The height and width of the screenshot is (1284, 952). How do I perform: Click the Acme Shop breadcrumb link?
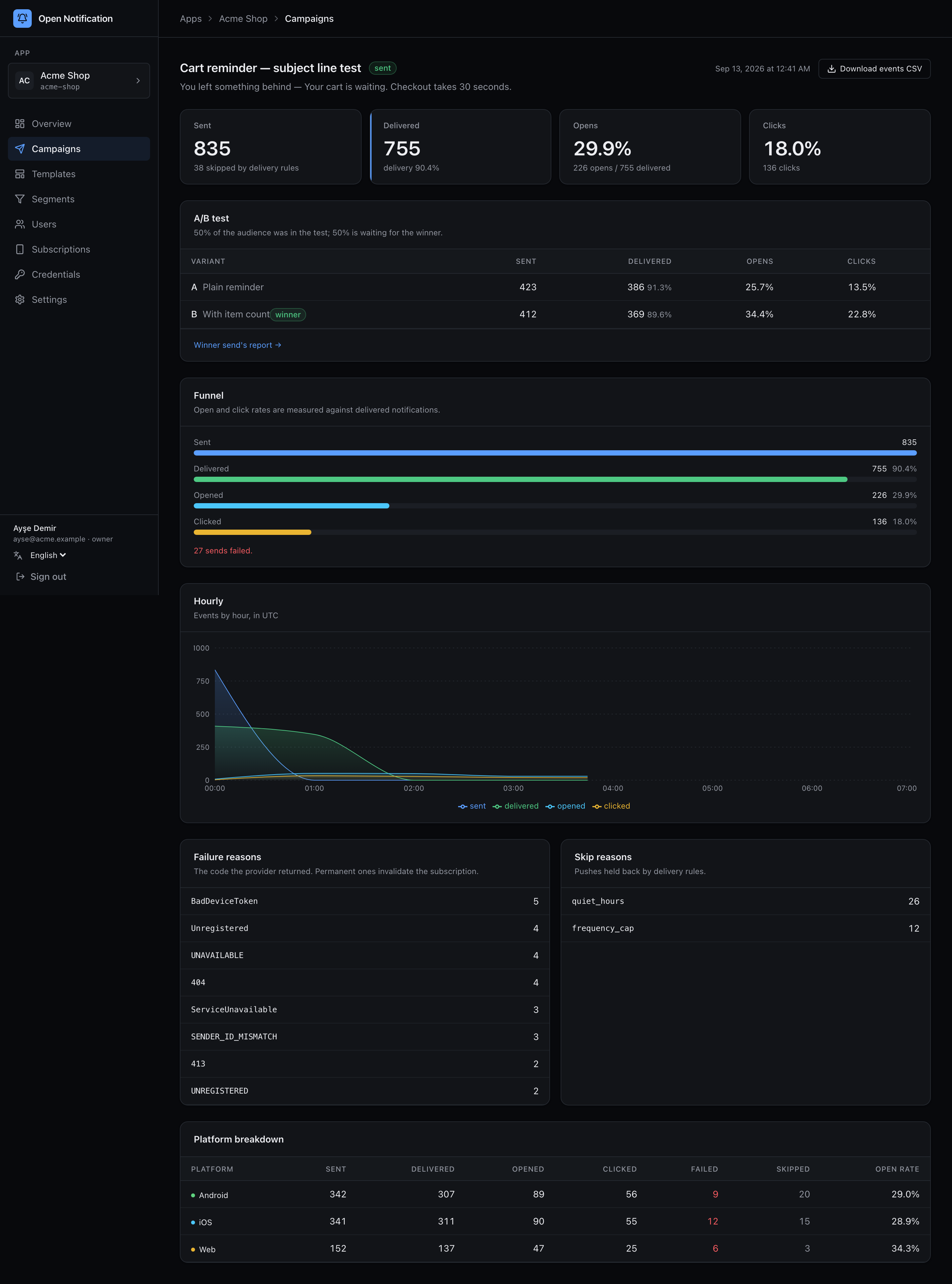pyautogui.click(x=243, y=19)
